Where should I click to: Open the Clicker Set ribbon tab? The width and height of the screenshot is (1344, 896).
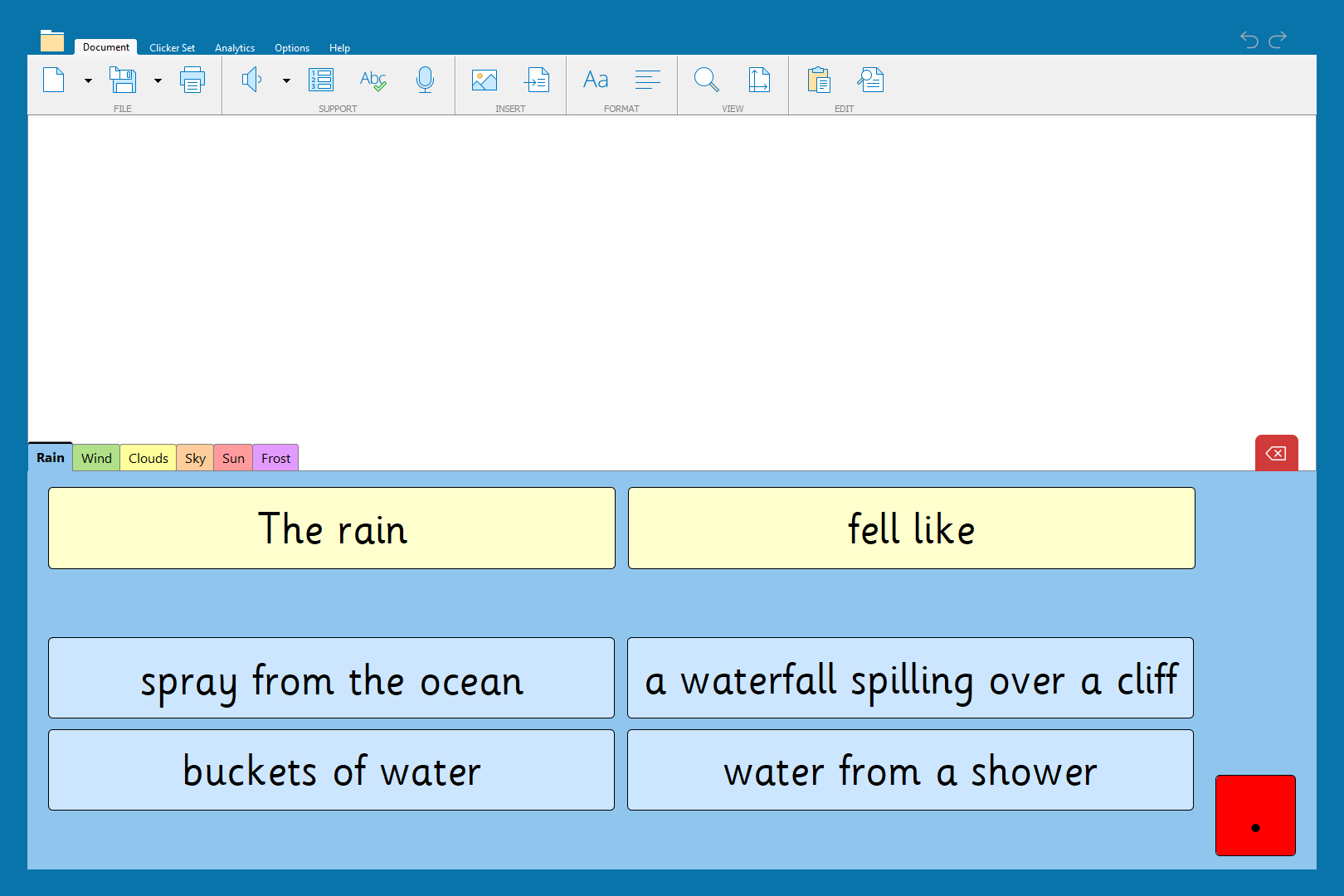[172, 48]
